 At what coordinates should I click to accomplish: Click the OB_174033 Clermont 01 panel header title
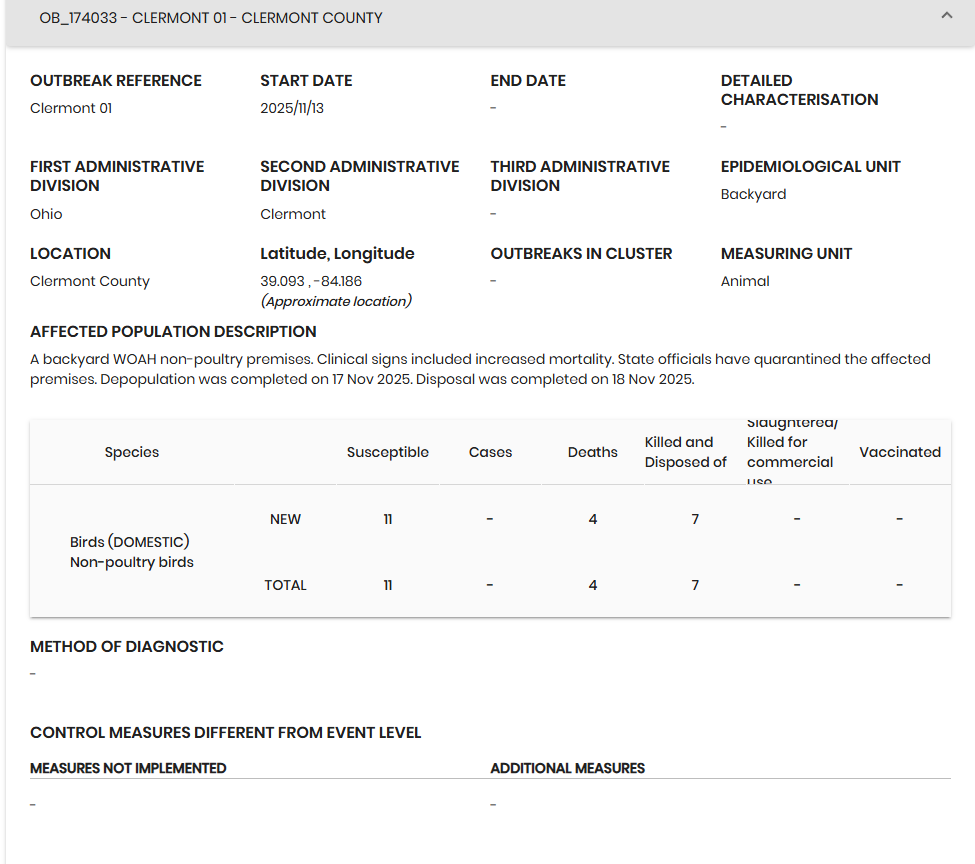[x=211, y=18]
